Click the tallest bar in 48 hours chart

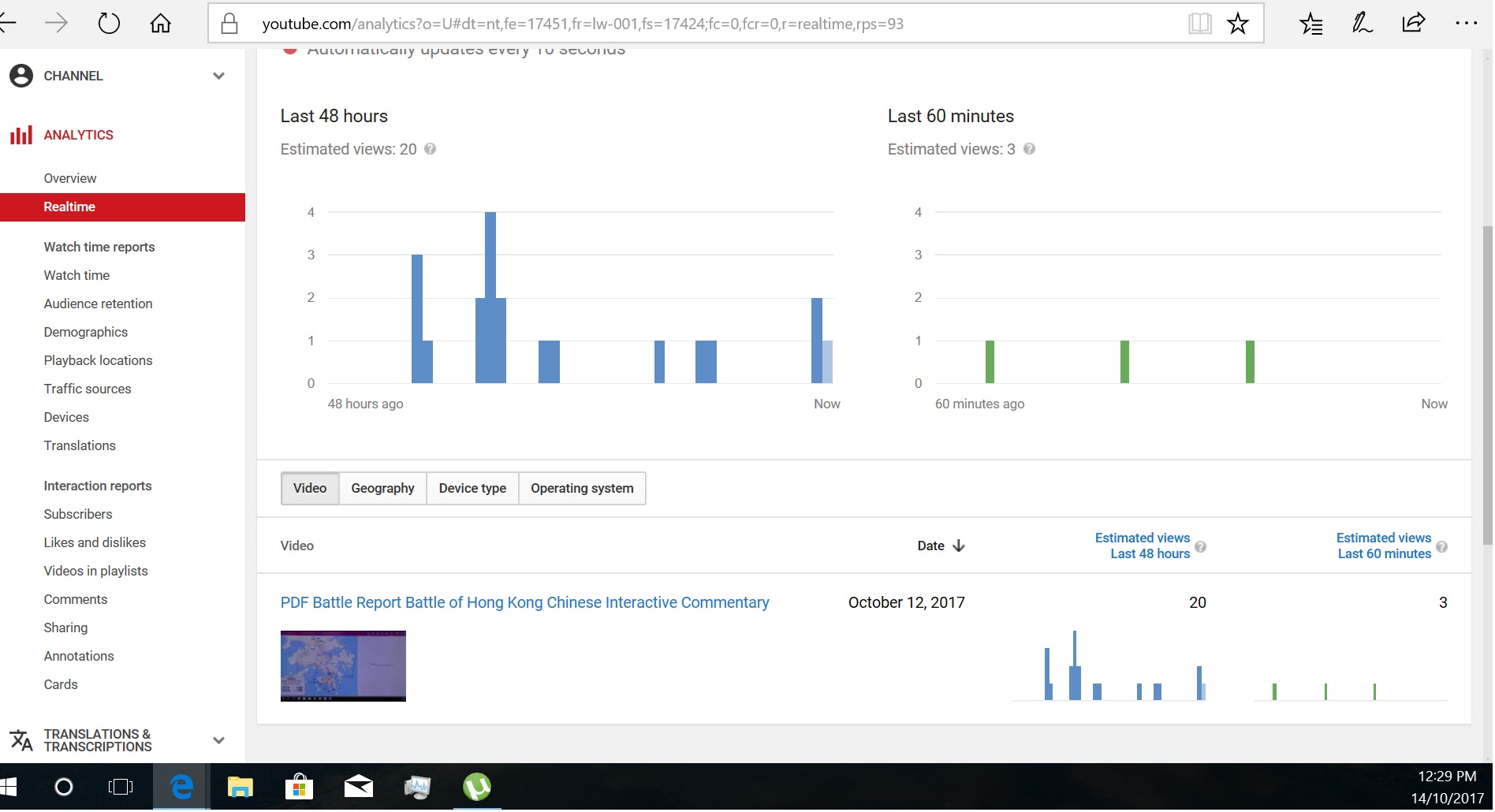pos(490,297)
